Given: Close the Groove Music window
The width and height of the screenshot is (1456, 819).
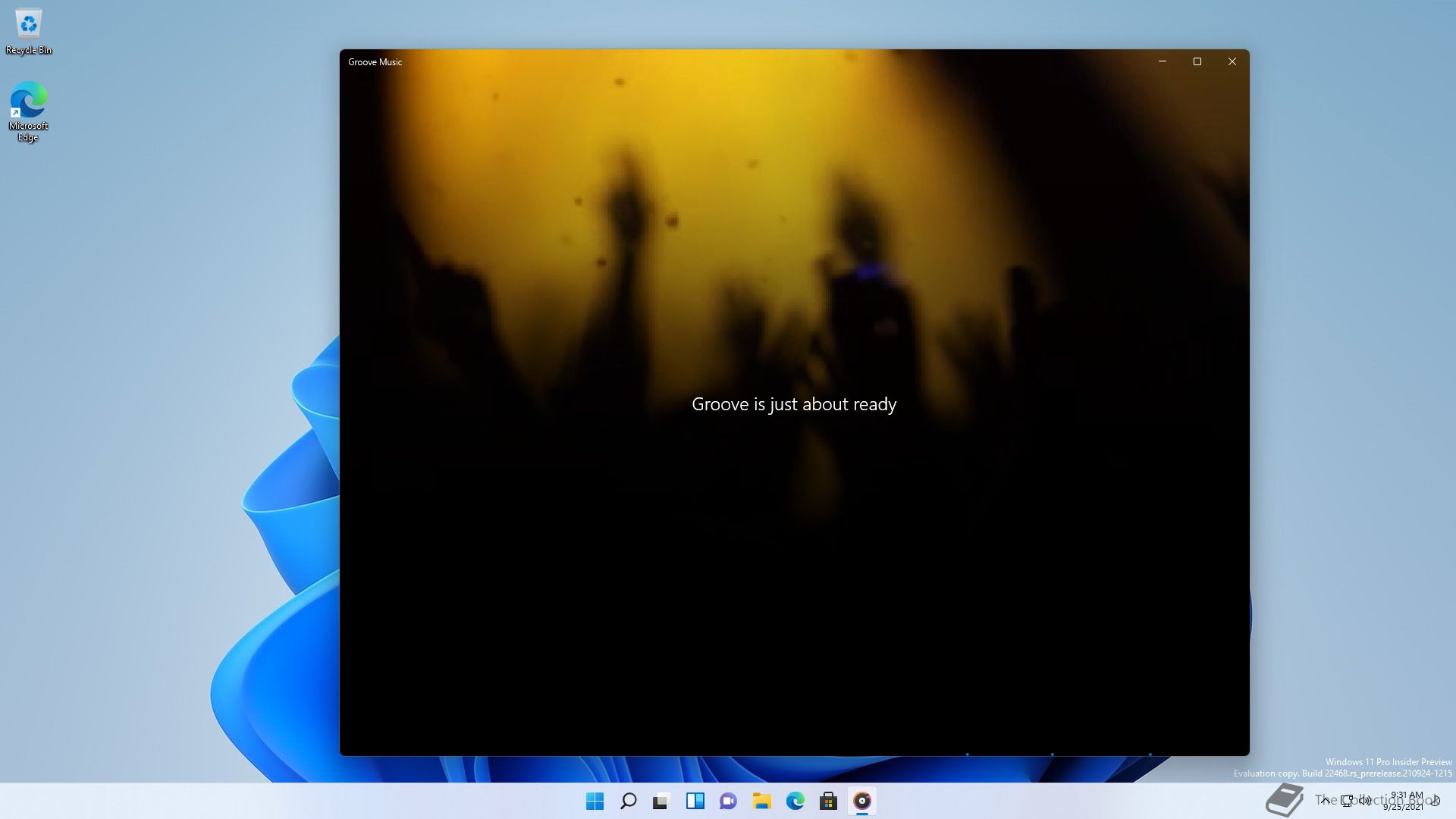Looking at the screenshot, I should 1232,61.
